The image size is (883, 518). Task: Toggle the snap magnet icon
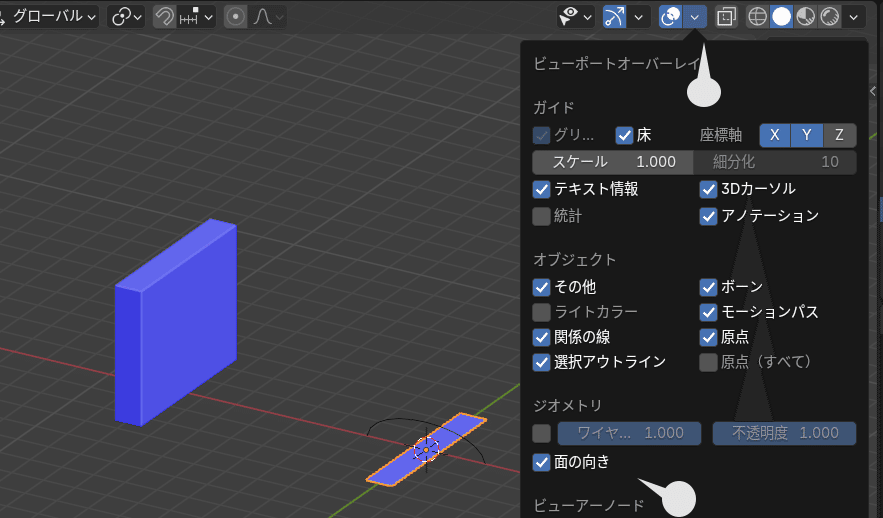[164, 17]
